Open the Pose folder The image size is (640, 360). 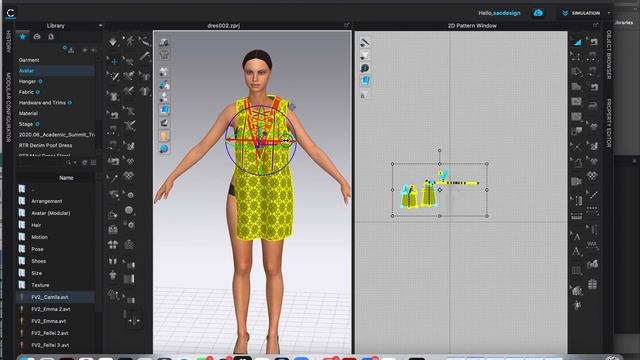(37, 249)
